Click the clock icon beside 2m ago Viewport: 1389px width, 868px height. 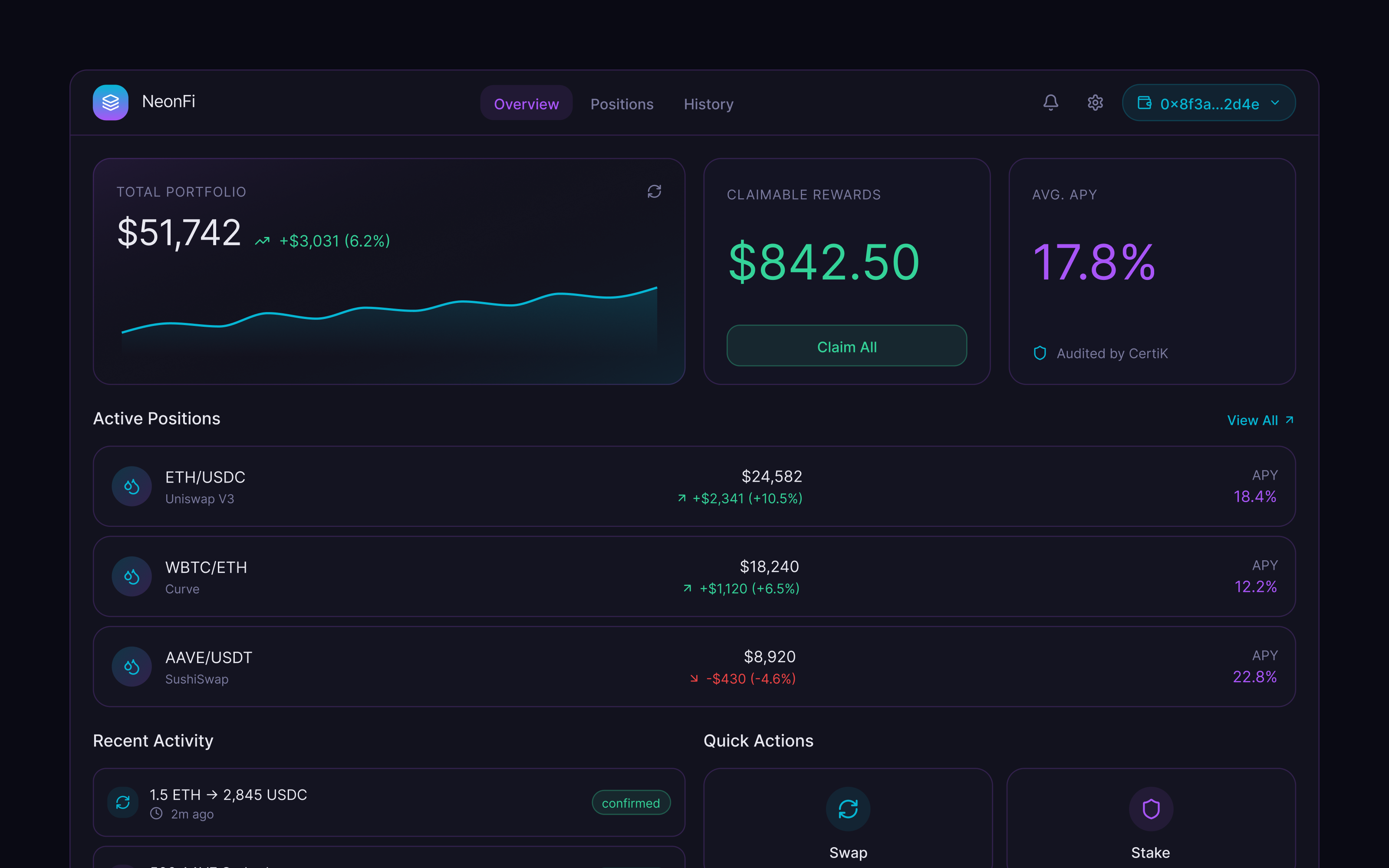click(x=156, y=813)
